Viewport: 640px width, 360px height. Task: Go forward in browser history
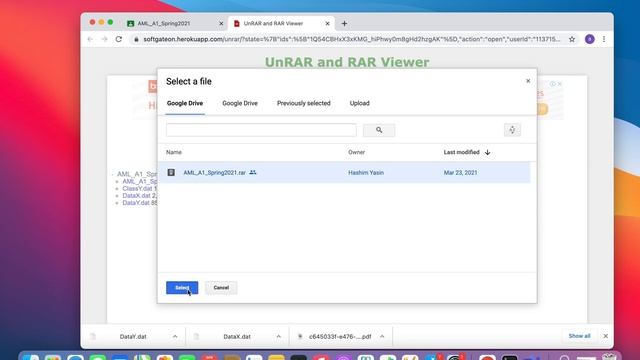click(104, 39)
